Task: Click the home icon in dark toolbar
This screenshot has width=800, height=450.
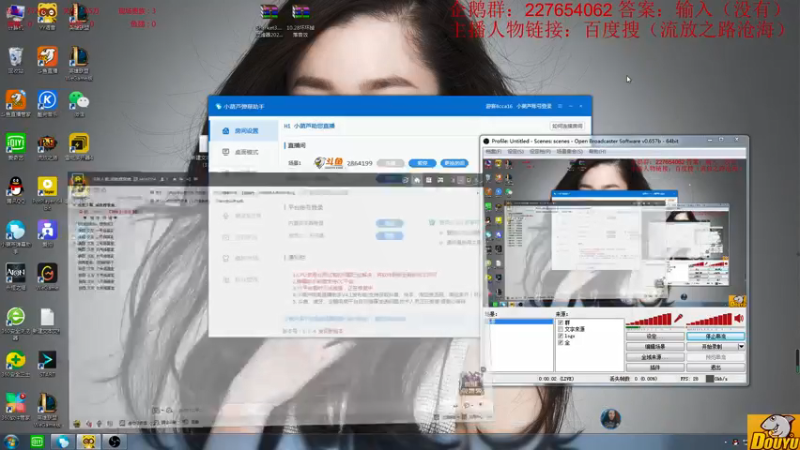Action: 417,180
